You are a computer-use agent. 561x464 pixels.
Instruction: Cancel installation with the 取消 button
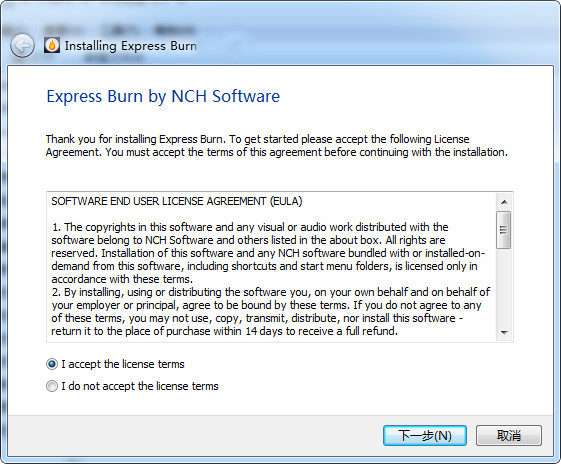coord(509,435)
